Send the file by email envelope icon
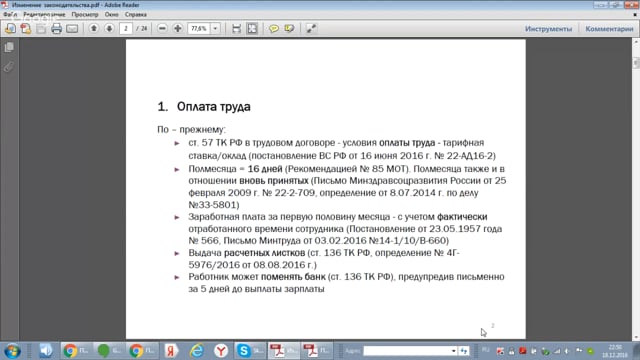 pyautogui.click(x=72, y=29)
